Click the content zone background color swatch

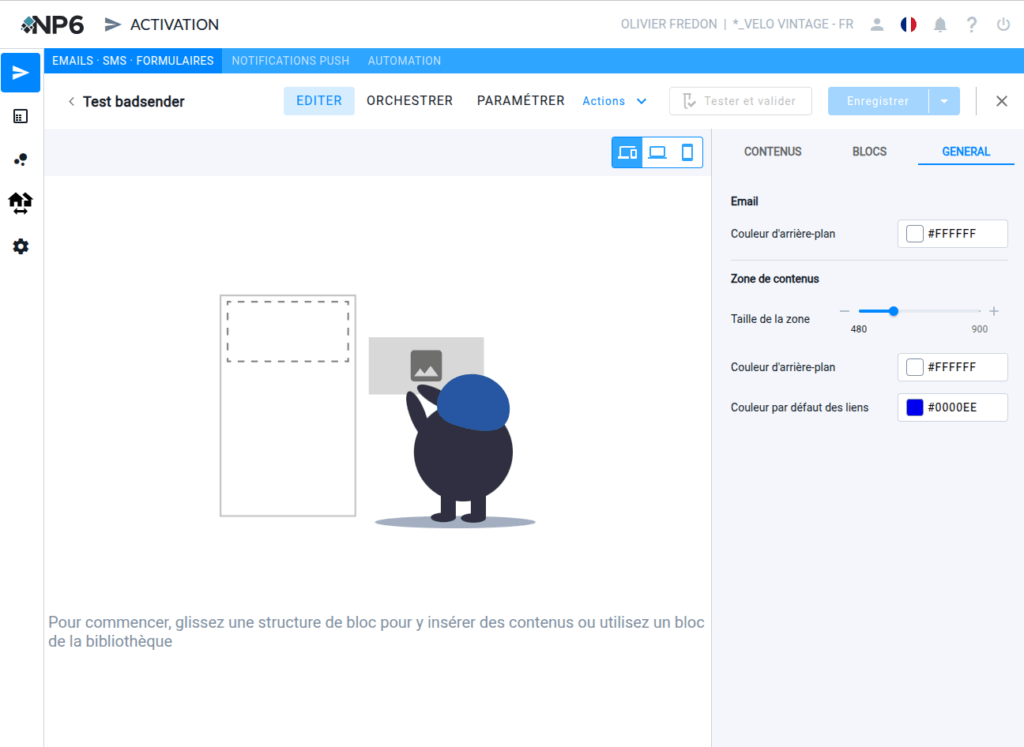point(914,367)
